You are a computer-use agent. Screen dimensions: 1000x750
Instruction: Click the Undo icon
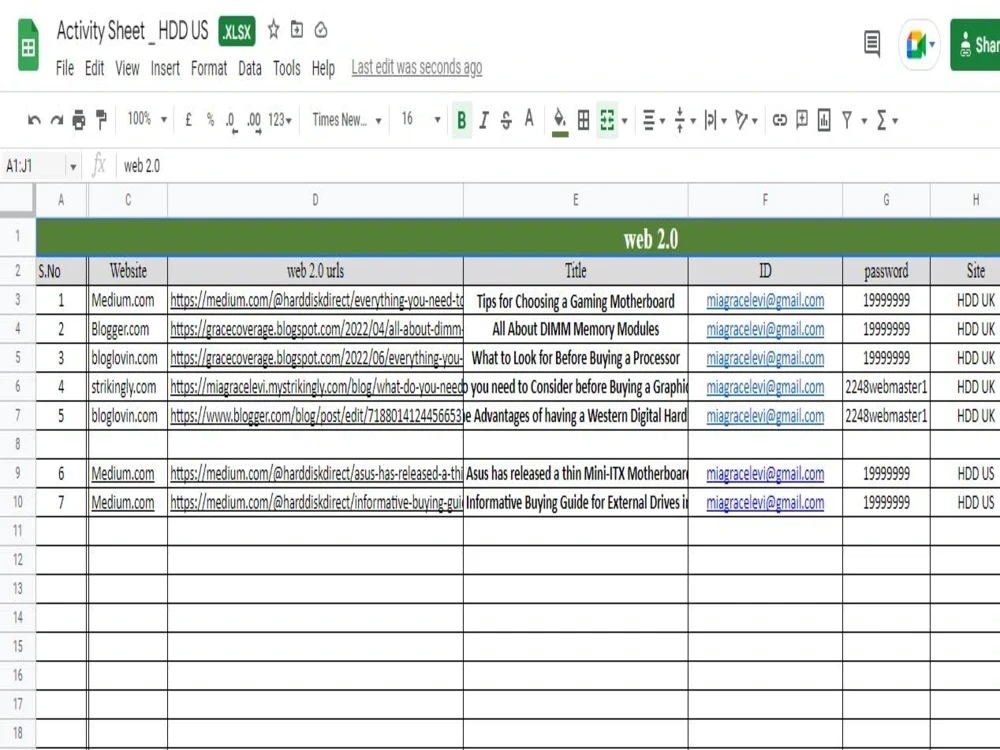point(34,120)
